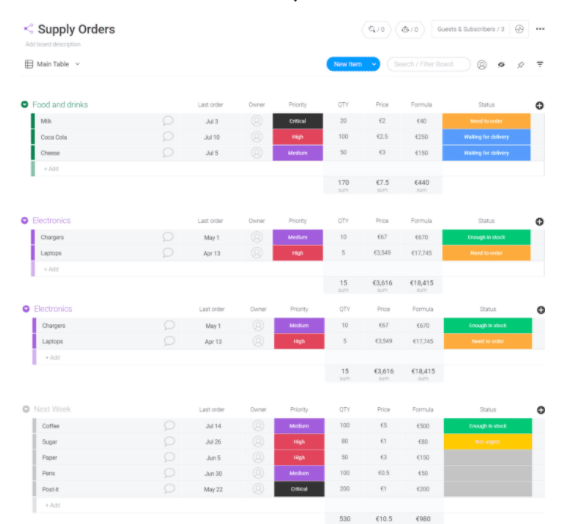Click the Cheese item name
569x524 pixels.
[50, 153]
